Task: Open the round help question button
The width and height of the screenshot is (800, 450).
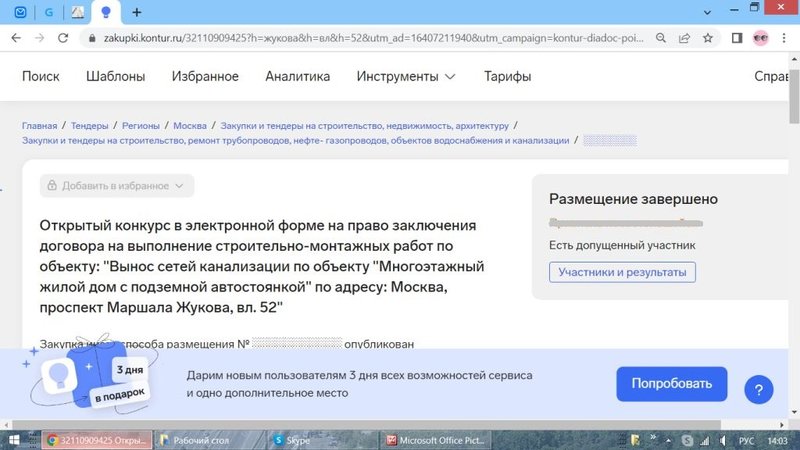Action: coord(759,390)
